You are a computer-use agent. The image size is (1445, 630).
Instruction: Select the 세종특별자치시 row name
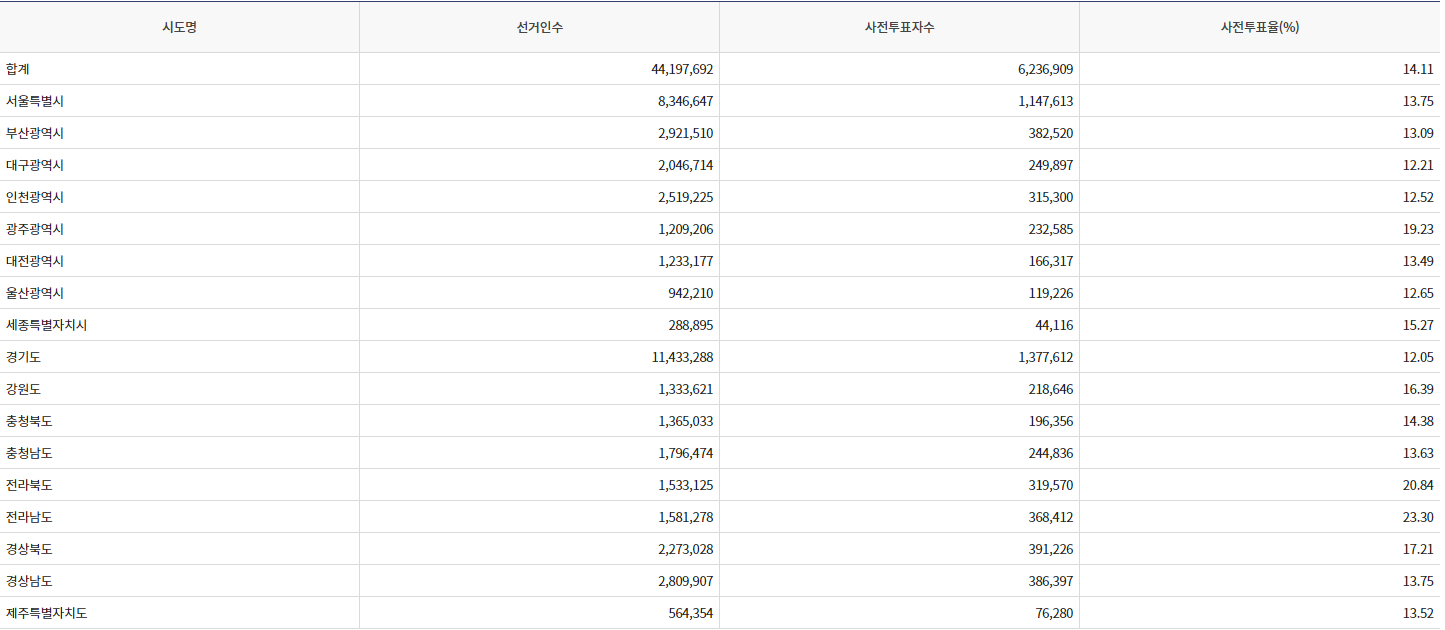[46, 325]
